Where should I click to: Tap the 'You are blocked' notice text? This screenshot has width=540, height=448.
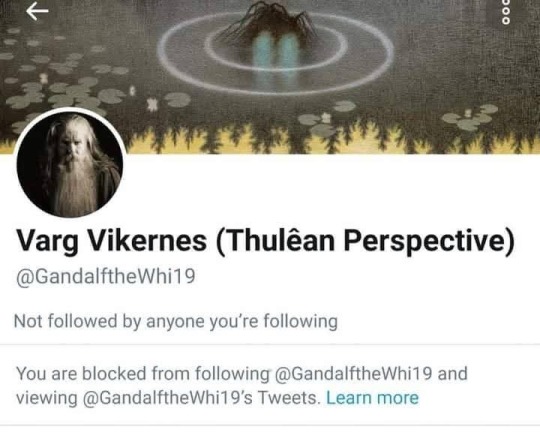click(x=242, y=386)
